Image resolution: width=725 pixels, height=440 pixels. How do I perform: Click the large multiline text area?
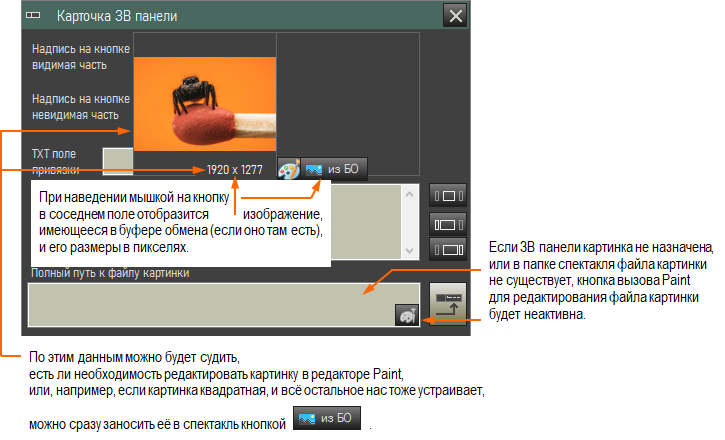[366, 222]
